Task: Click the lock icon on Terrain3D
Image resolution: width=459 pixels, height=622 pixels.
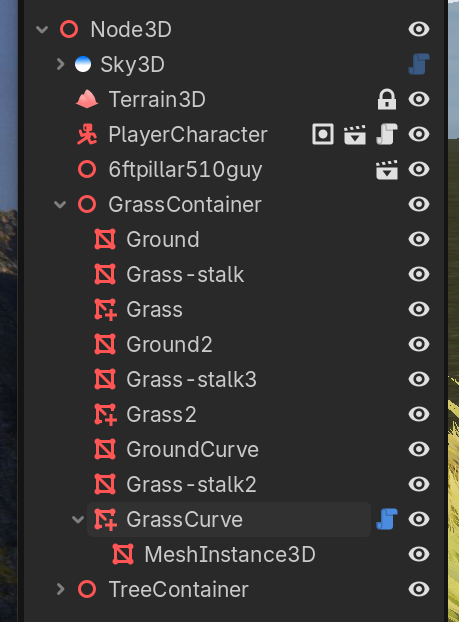Action: pos(387,99)
